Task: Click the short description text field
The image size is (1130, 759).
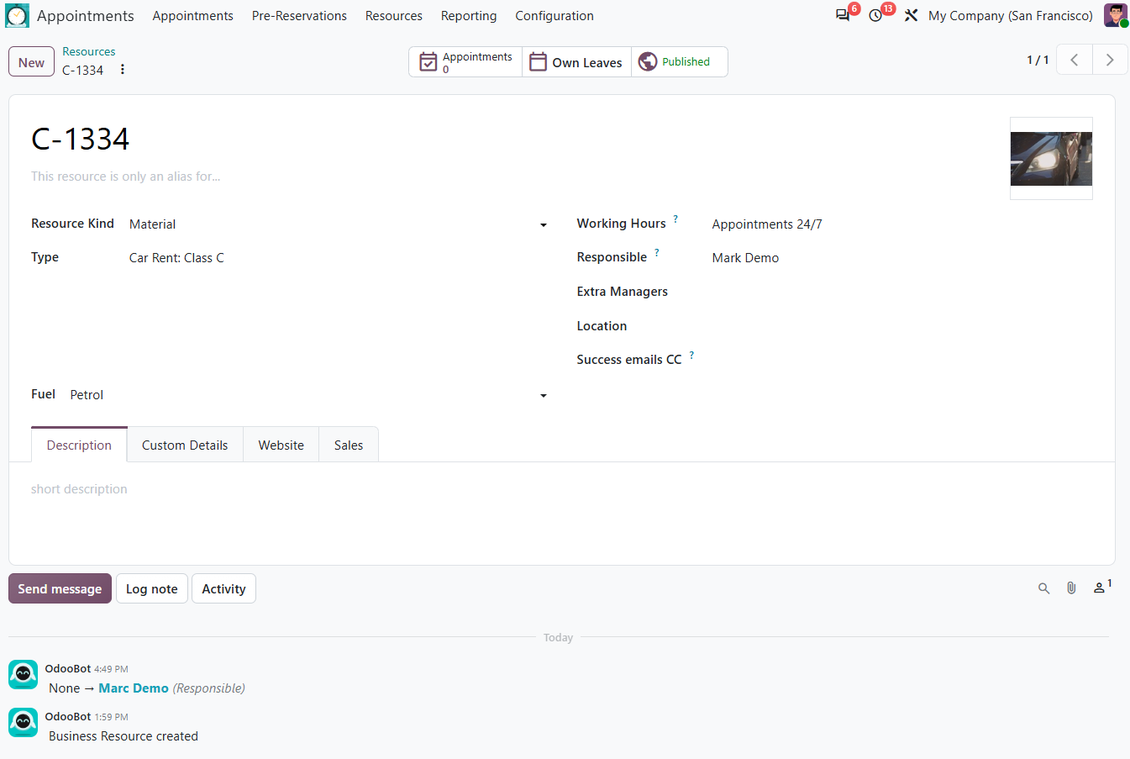Action: click(x=562, y=489)
